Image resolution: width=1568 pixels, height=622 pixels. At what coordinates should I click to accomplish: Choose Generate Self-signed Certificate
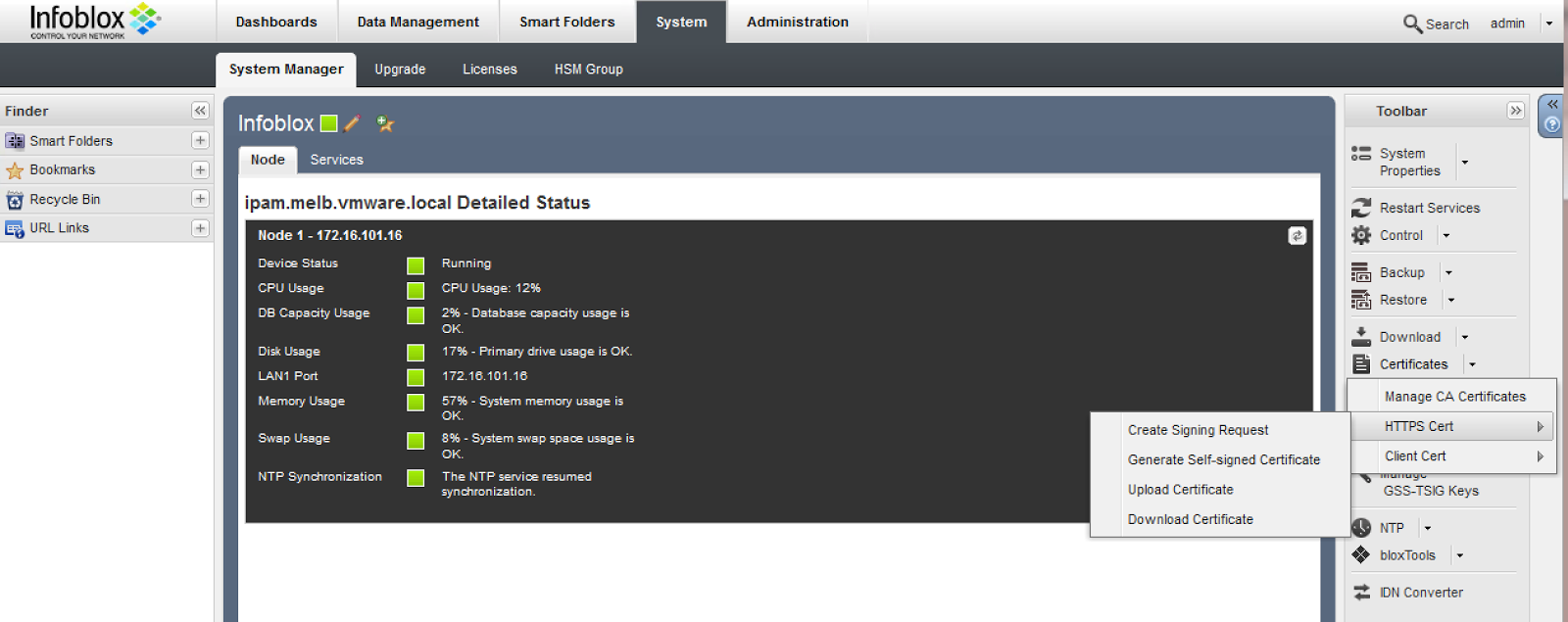click(1223, 459)
